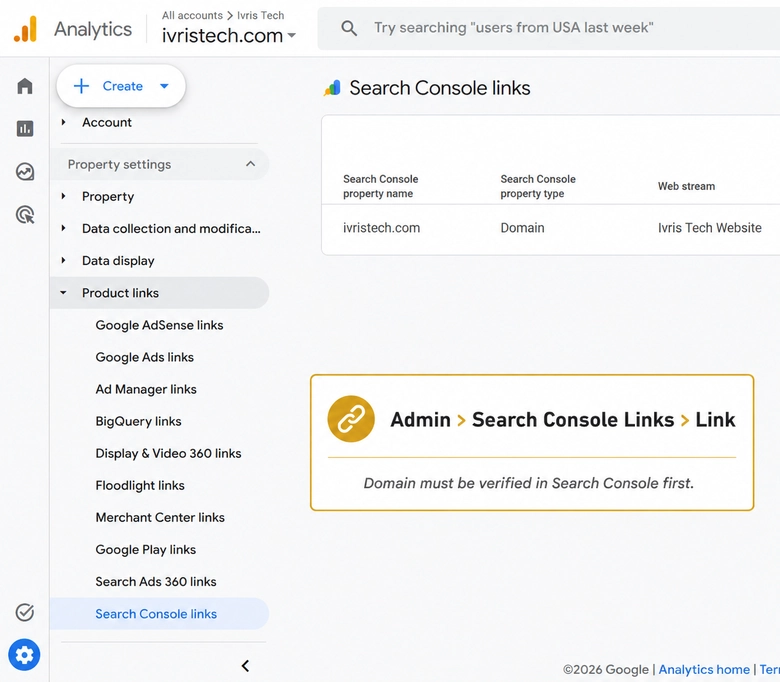This screenshot has width=780, height=682.
Task: Click Search Console property name column header
Action: [381, 186]
